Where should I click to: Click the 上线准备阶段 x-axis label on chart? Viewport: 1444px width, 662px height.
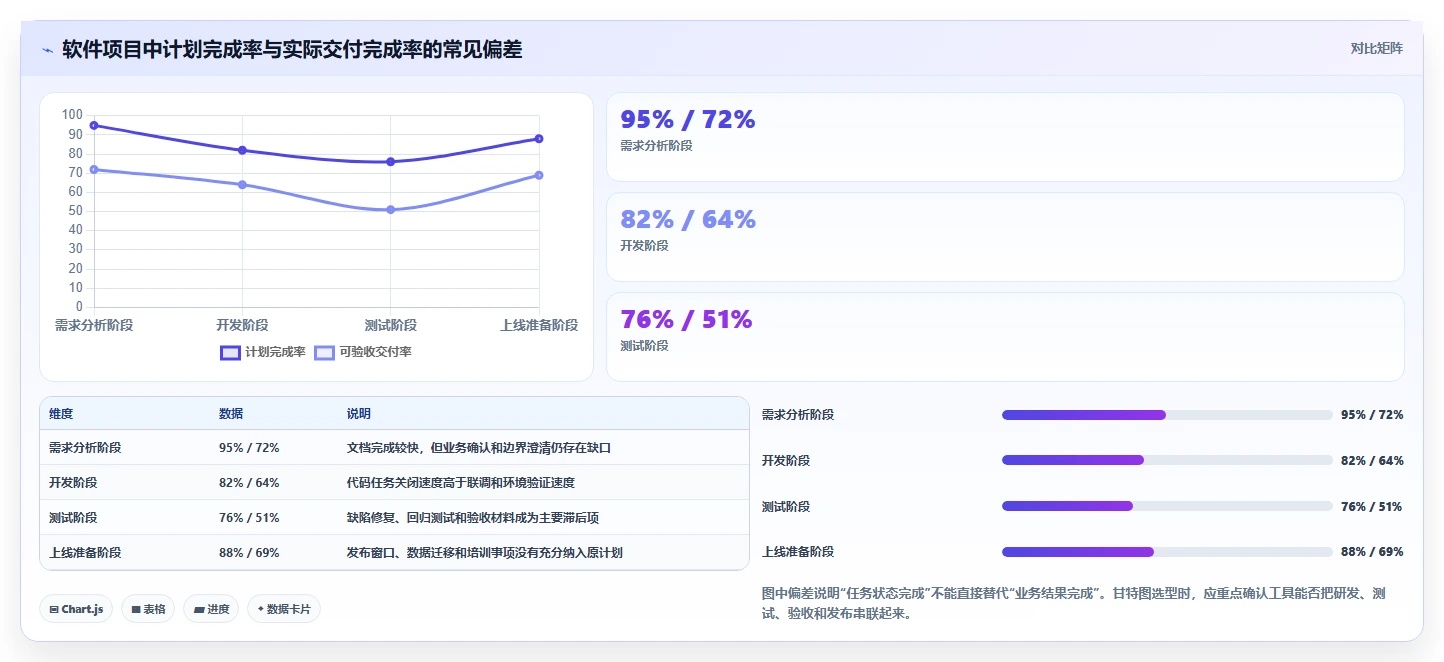pos(539,326)
